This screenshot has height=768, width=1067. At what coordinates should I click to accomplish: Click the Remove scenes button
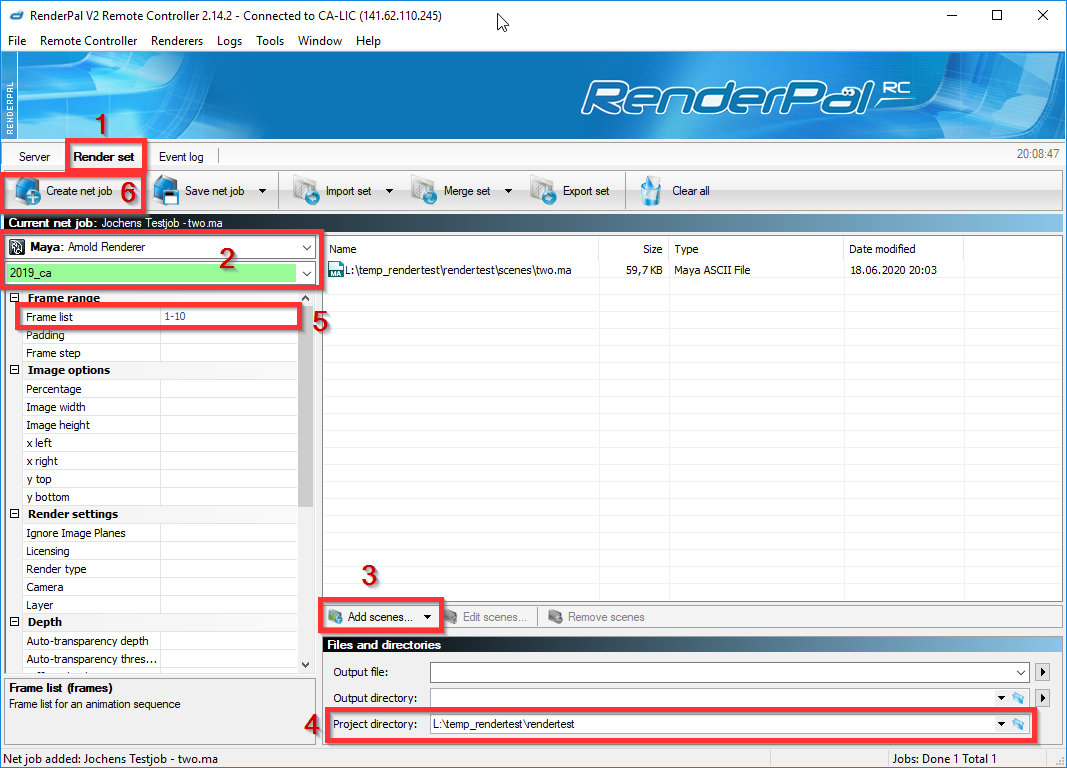[596, 617]
